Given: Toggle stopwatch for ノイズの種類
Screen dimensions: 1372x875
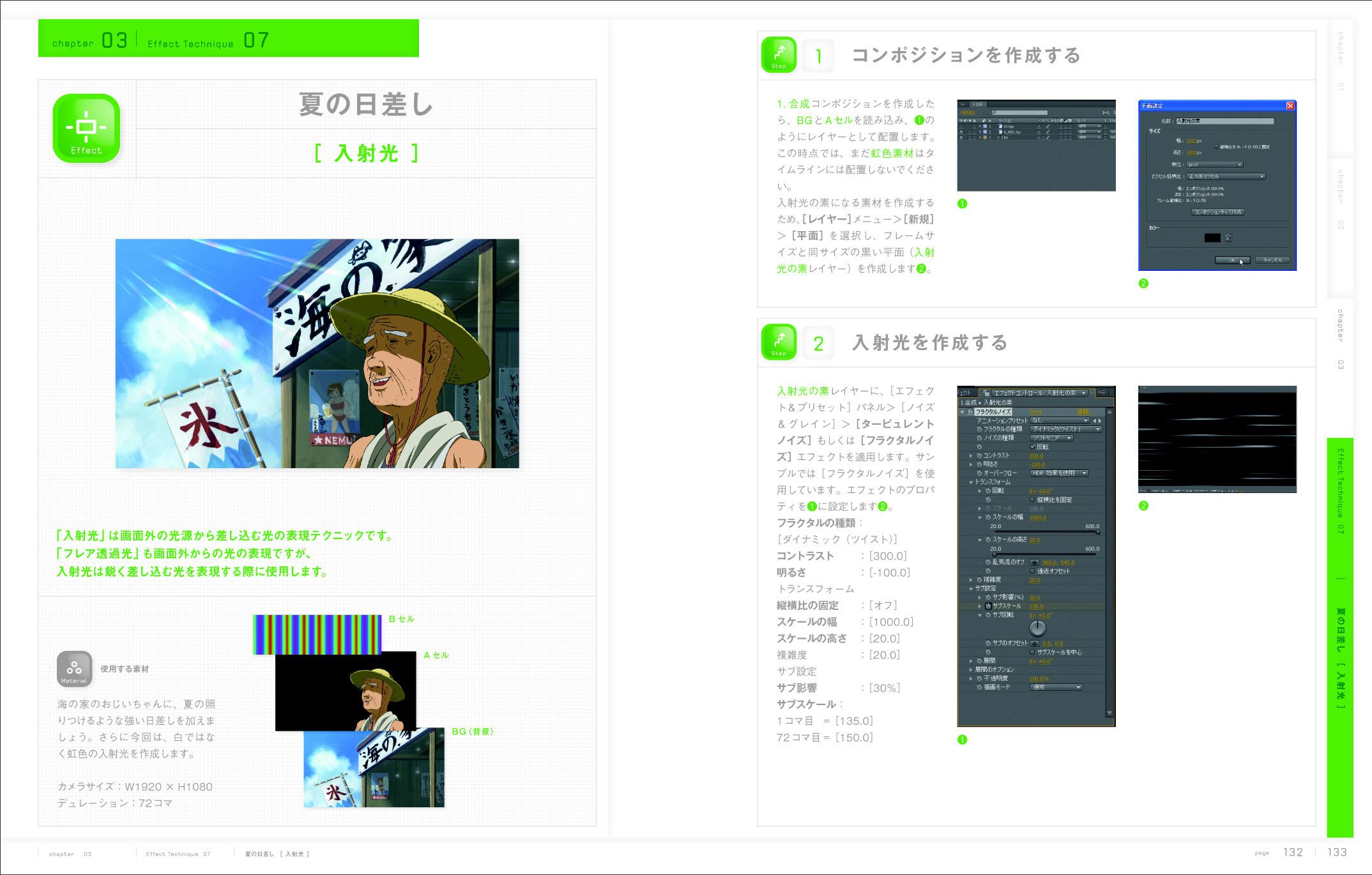Looking at the screenshot, I should (x=979, y=438).
